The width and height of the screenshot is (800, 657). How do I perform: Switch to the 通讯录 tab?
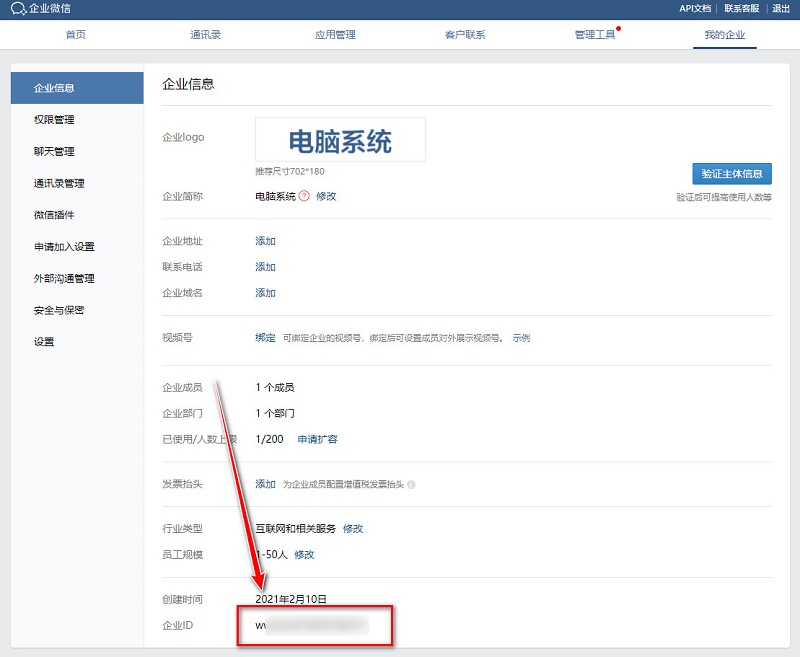(x=206, y=35)
